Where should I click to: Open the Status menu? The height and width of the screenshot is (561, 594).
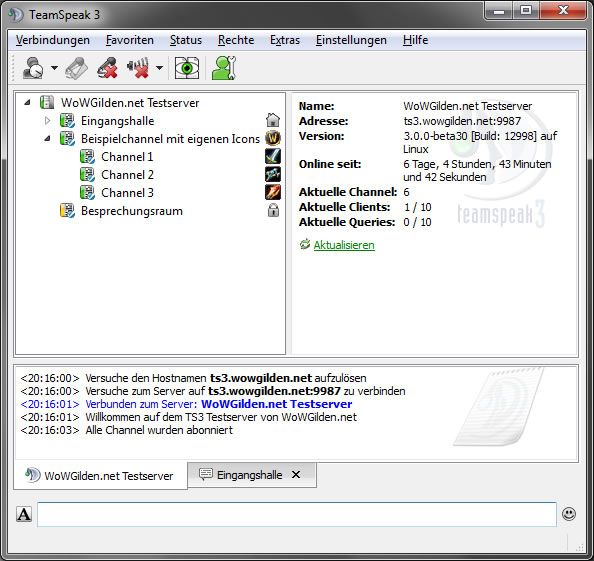pos(186,40)
